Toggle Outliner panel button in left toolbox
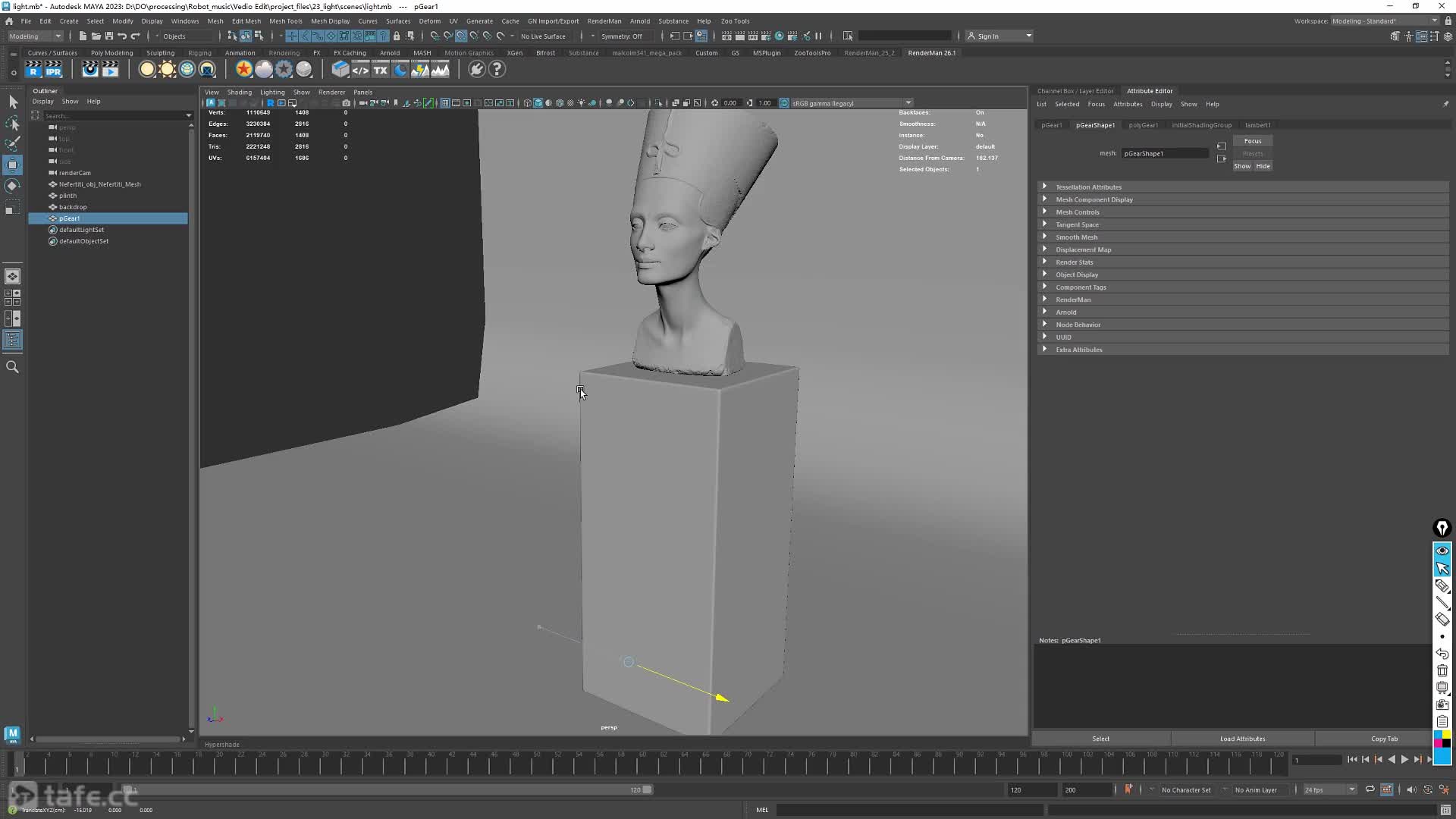 13,340
